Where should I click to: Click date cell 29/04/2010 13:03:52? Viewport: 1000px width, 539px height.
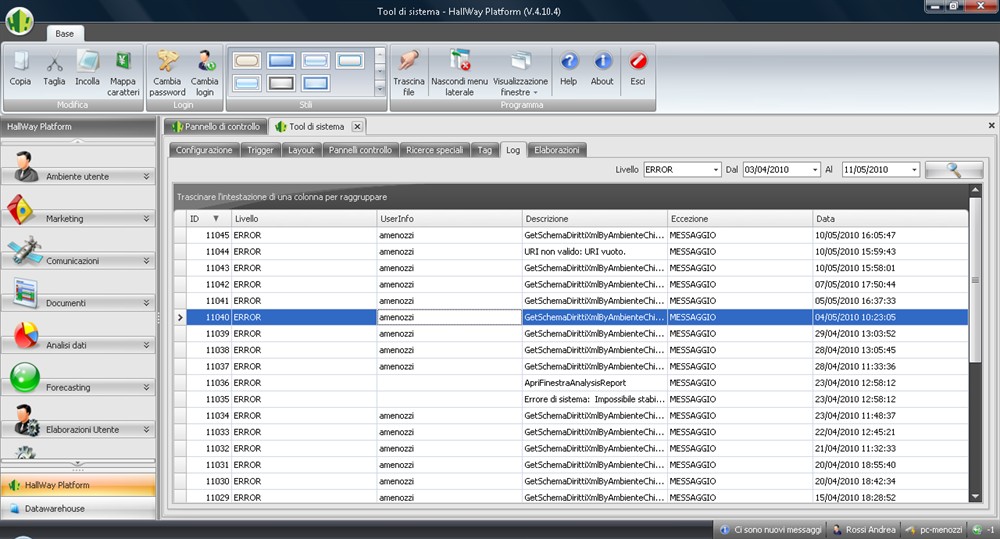click(x=890, y=334)
